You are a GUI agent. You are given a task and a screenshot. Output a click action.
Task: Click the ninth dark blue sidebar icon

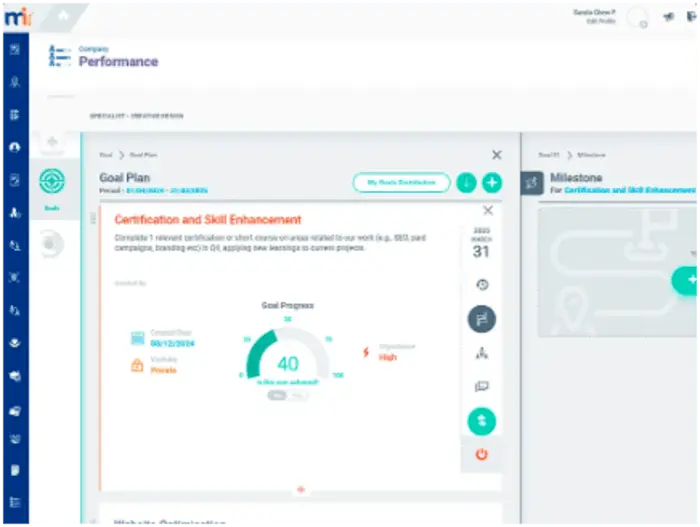coord(15,310)
